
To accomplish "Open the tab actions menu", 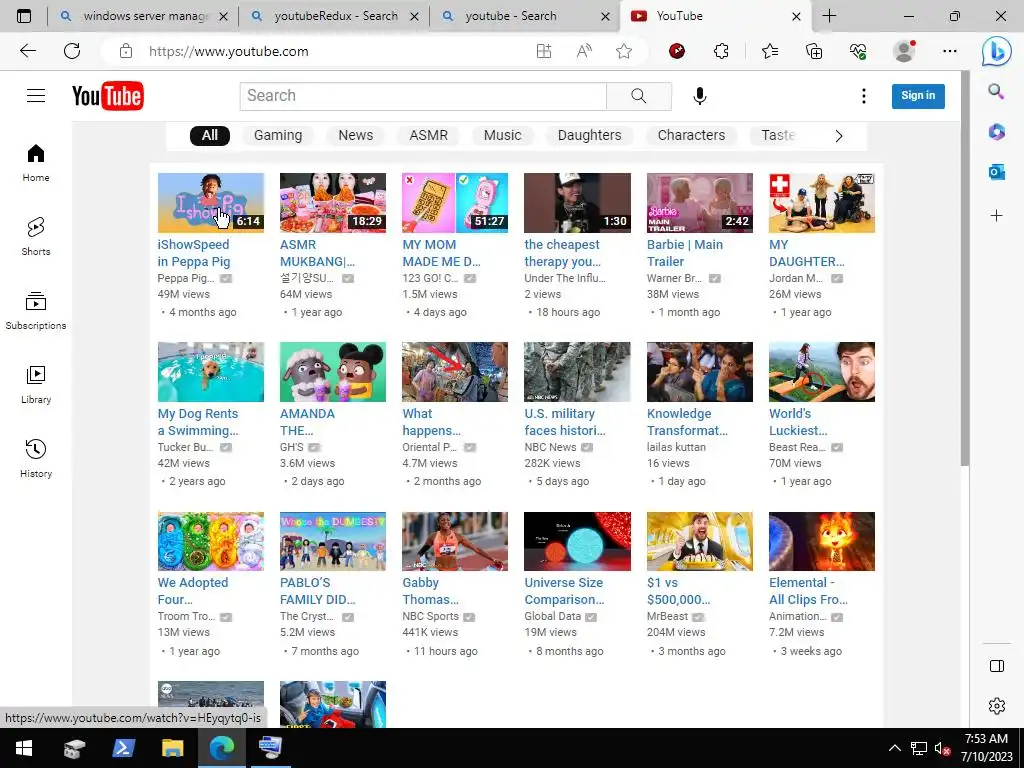I will [x=24, y=16].
